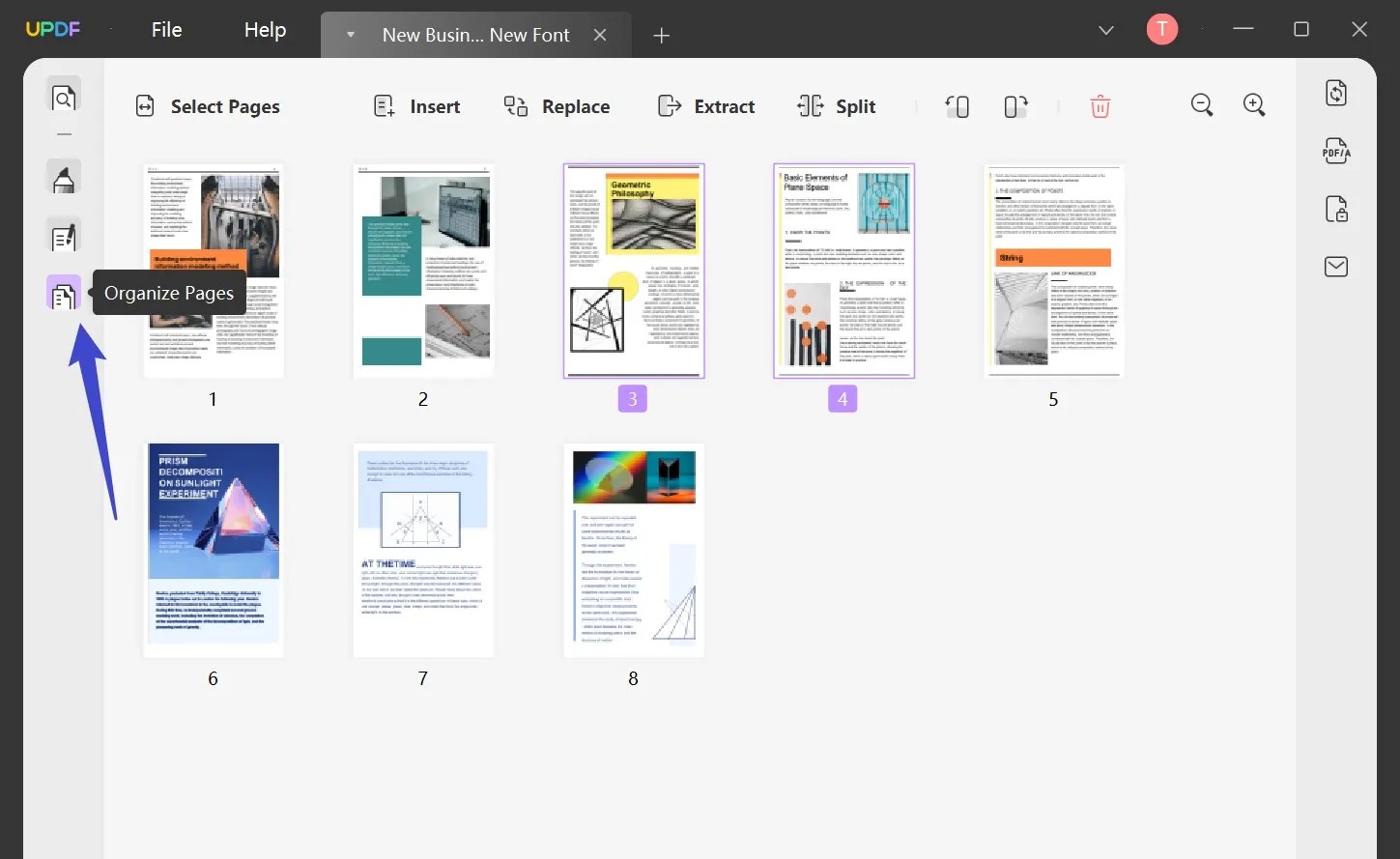Viewport: 1400px width, 859px height.
Task: Open the File menu
Action: tap(166, 29)
